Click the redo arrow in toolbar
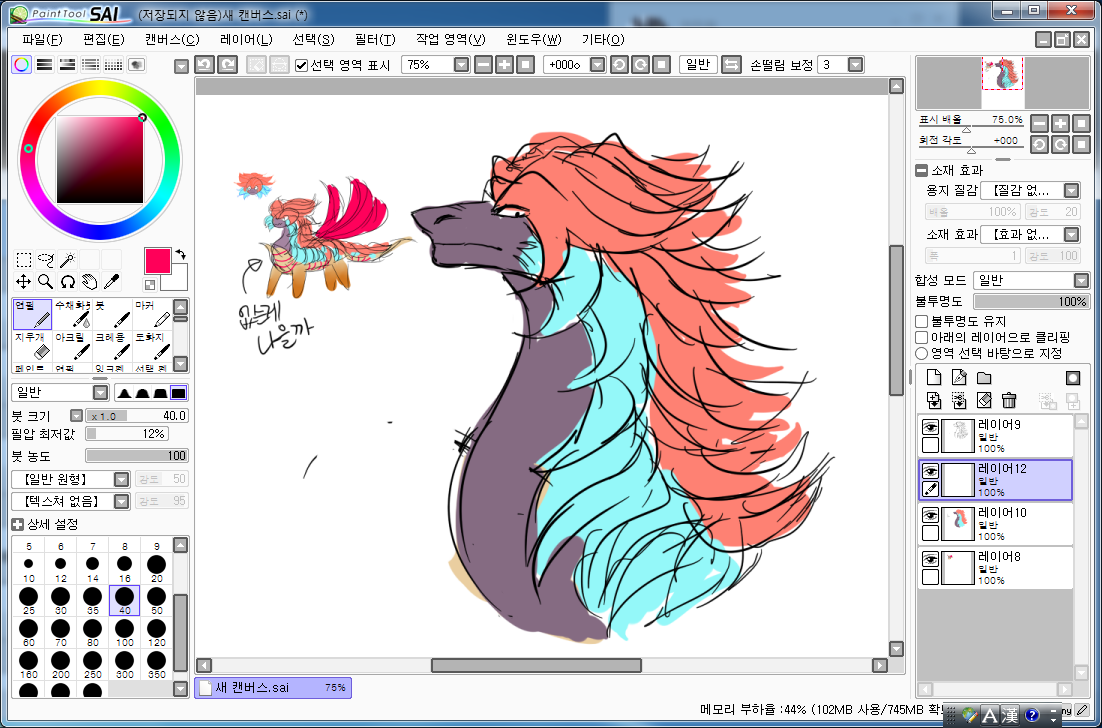This screenshot has height=728, width=1102. pos(227,65)
